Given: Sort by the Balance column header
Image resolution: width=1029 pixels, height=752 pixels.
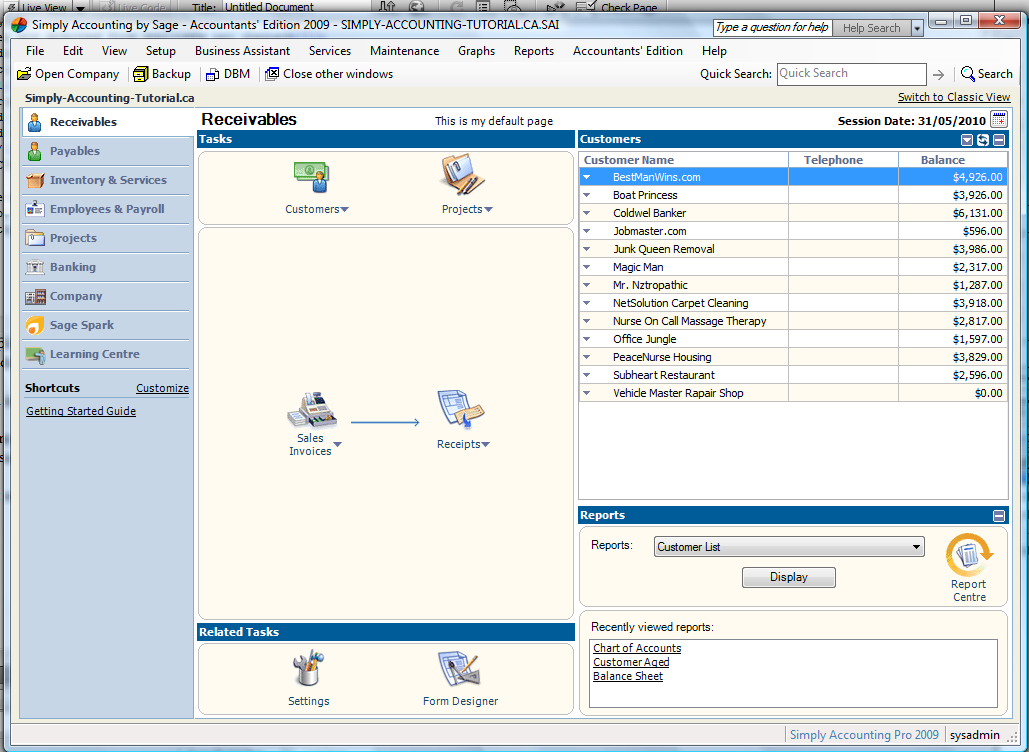Looking at the screenshot, I should pyautogui.click(x=952, y=160).
